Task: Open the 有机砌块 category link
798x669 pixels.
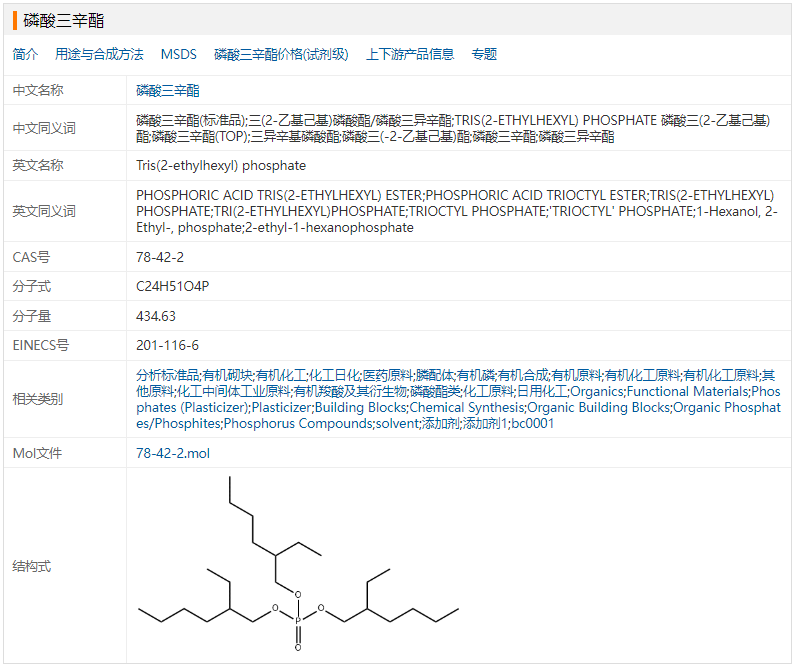Action: point(227,375)
